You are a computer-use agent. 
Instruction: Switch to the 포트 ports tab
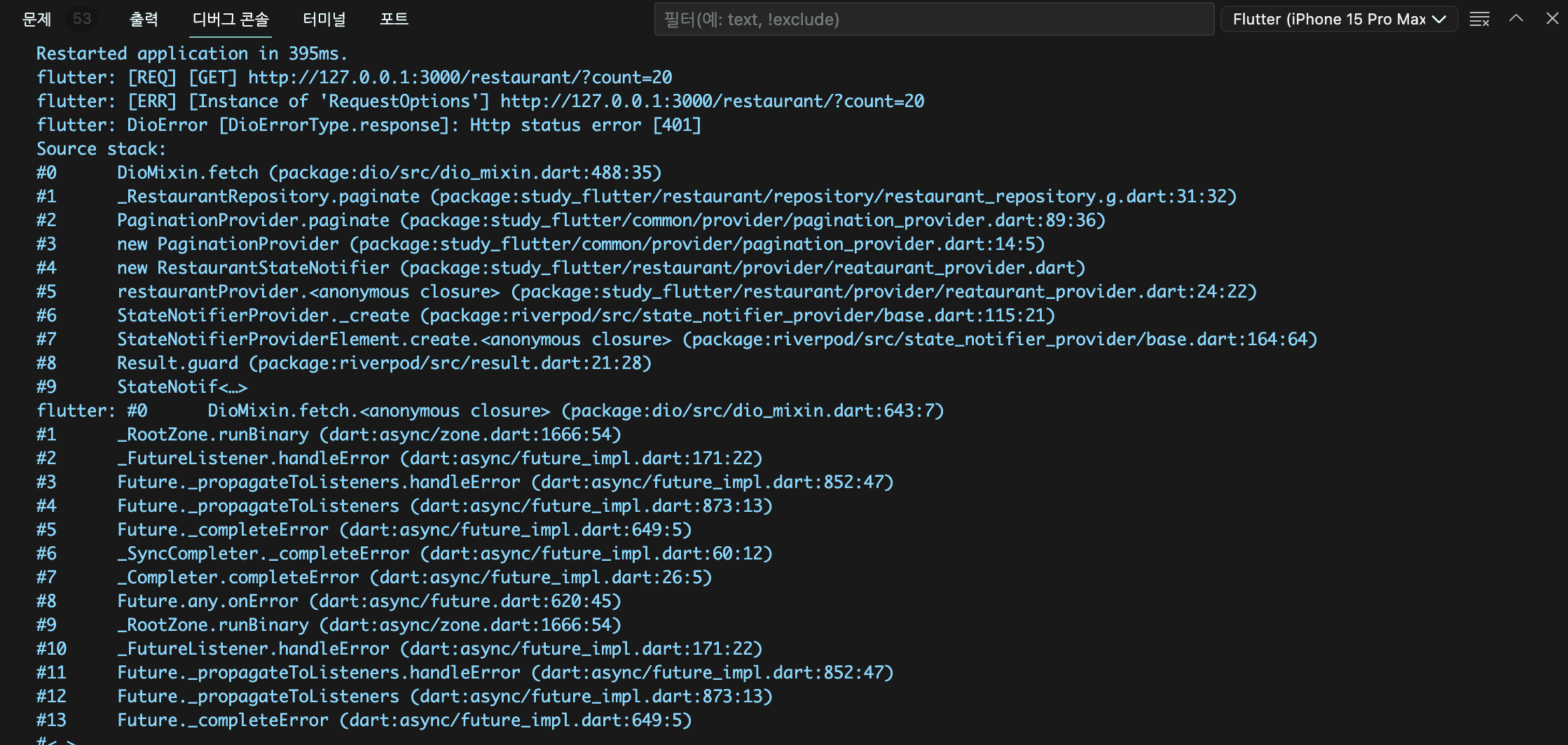[394, 19]
